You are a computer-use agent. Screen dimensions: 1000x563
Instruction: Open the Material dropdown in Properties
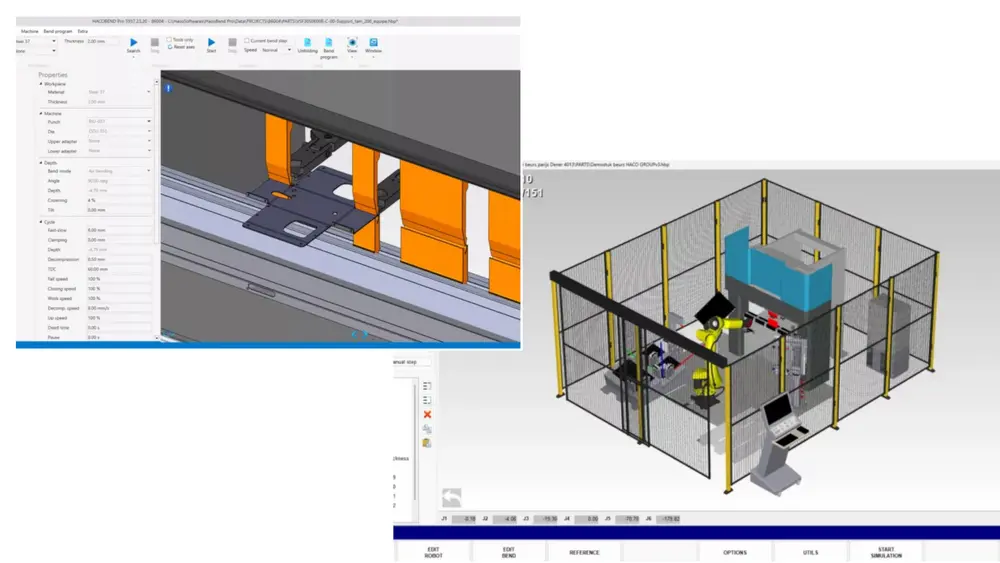click(x=119, y=92)
